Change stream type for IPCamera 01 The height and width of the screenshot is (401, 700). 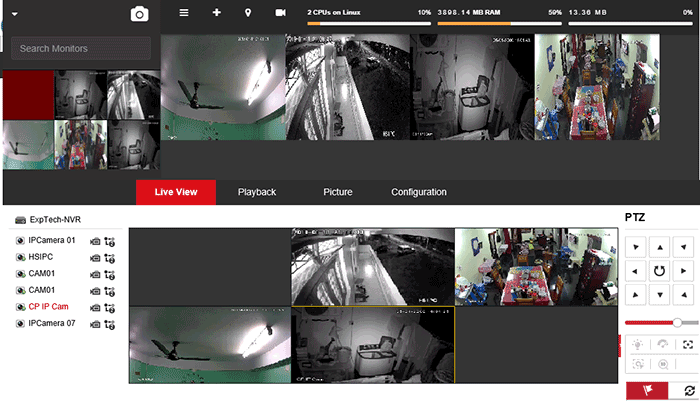pos(109,242)
